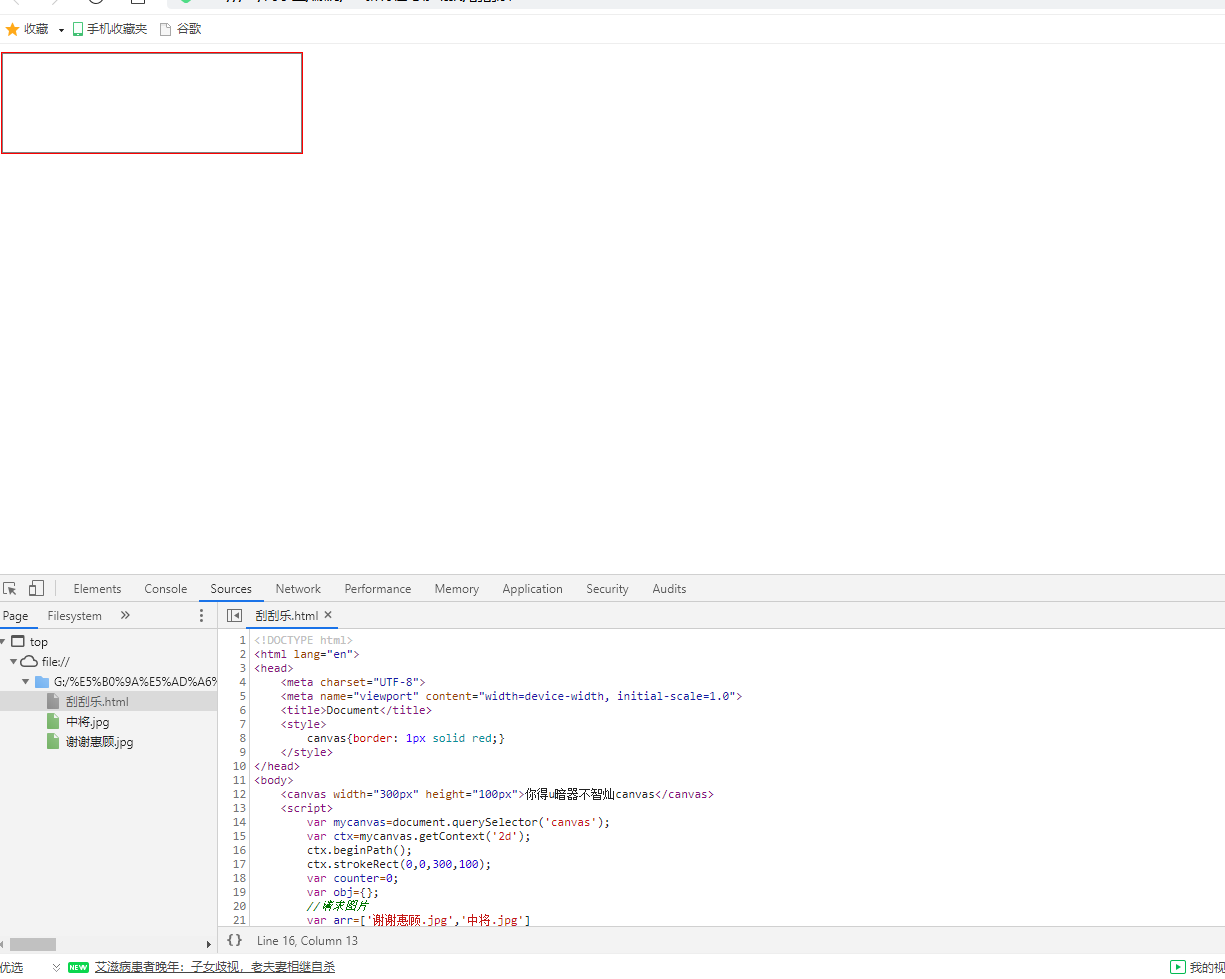Select the Sources tab
This screenshot has height=979, width=1225.
click(231, 589)
